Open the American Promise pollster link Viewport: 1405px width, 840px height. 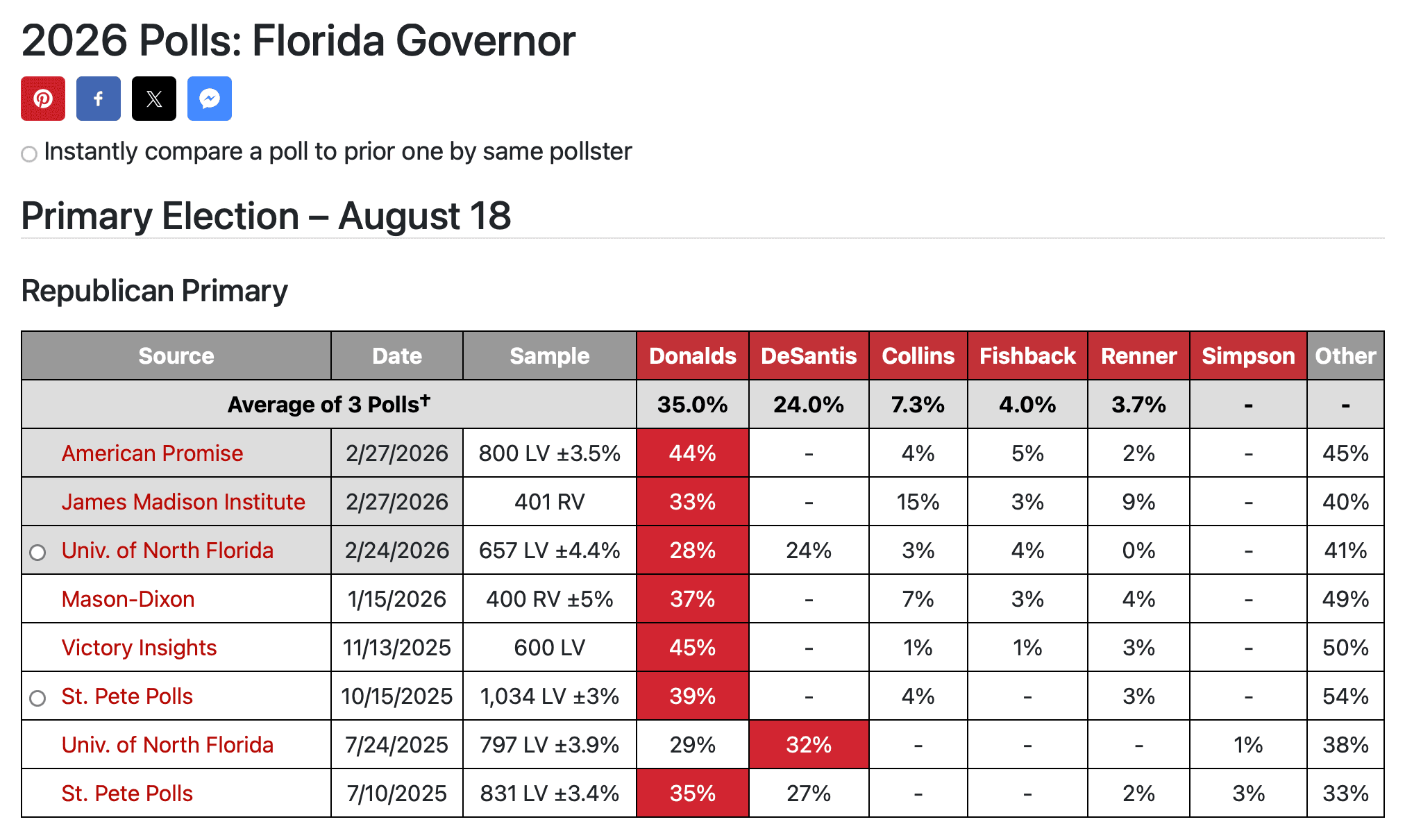click(152, 453)
